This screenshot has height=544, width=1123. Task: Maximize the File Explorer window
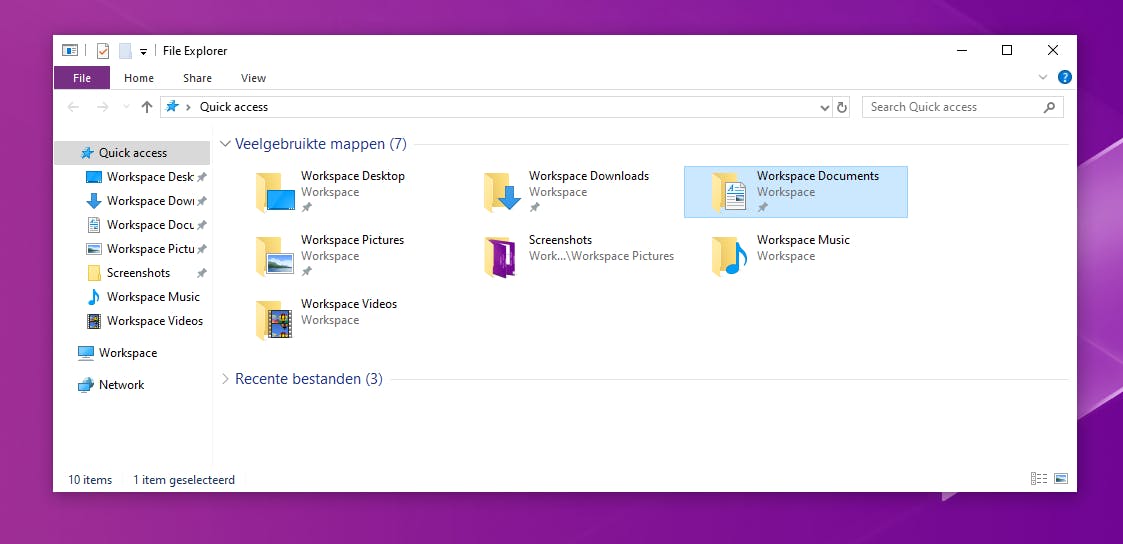click(x=1007, y=50)
